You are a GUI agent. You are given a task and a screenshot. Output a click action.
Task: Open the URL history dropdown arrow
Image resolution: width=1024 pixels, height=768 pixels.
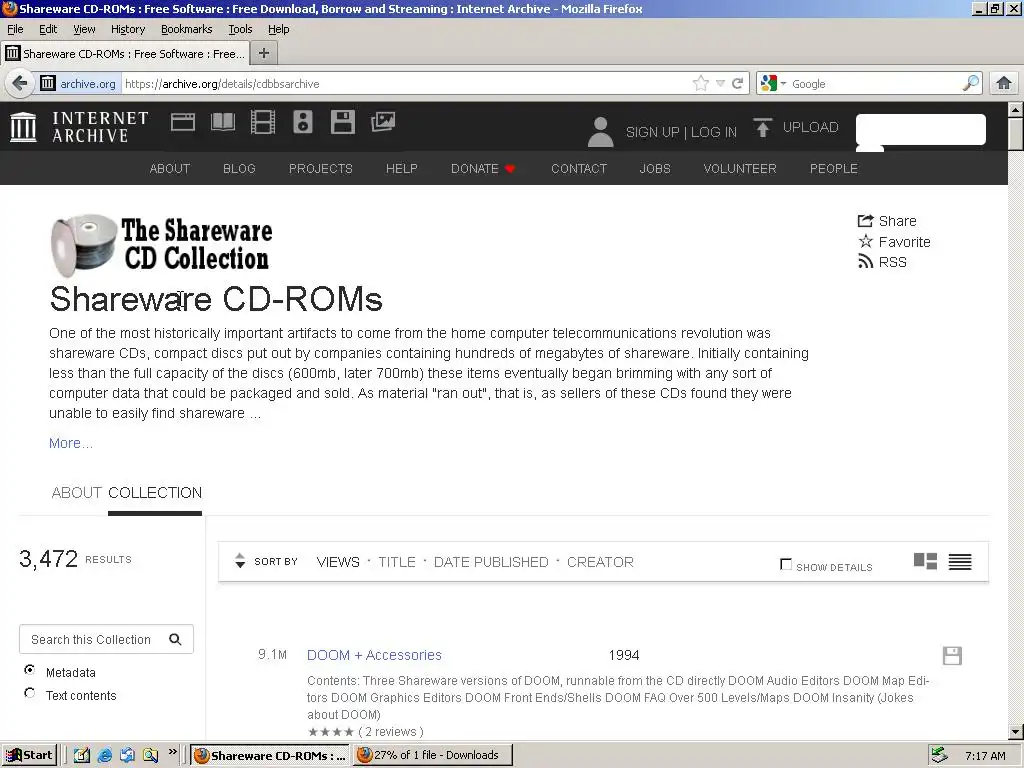point(720,84)
